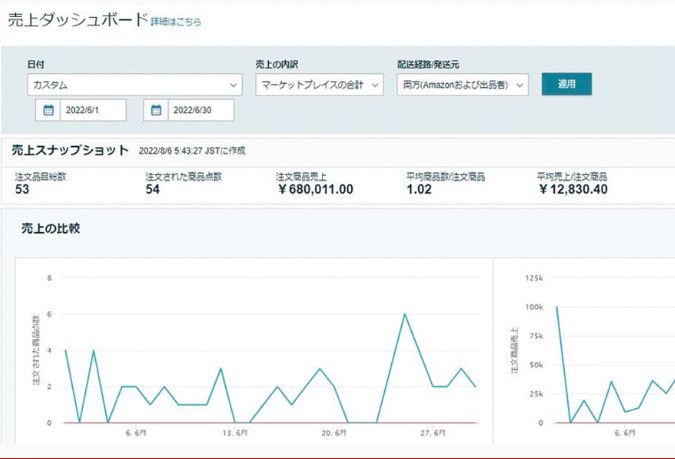
Task: Click the 75k axis label on sales chart
Action: 536,336
